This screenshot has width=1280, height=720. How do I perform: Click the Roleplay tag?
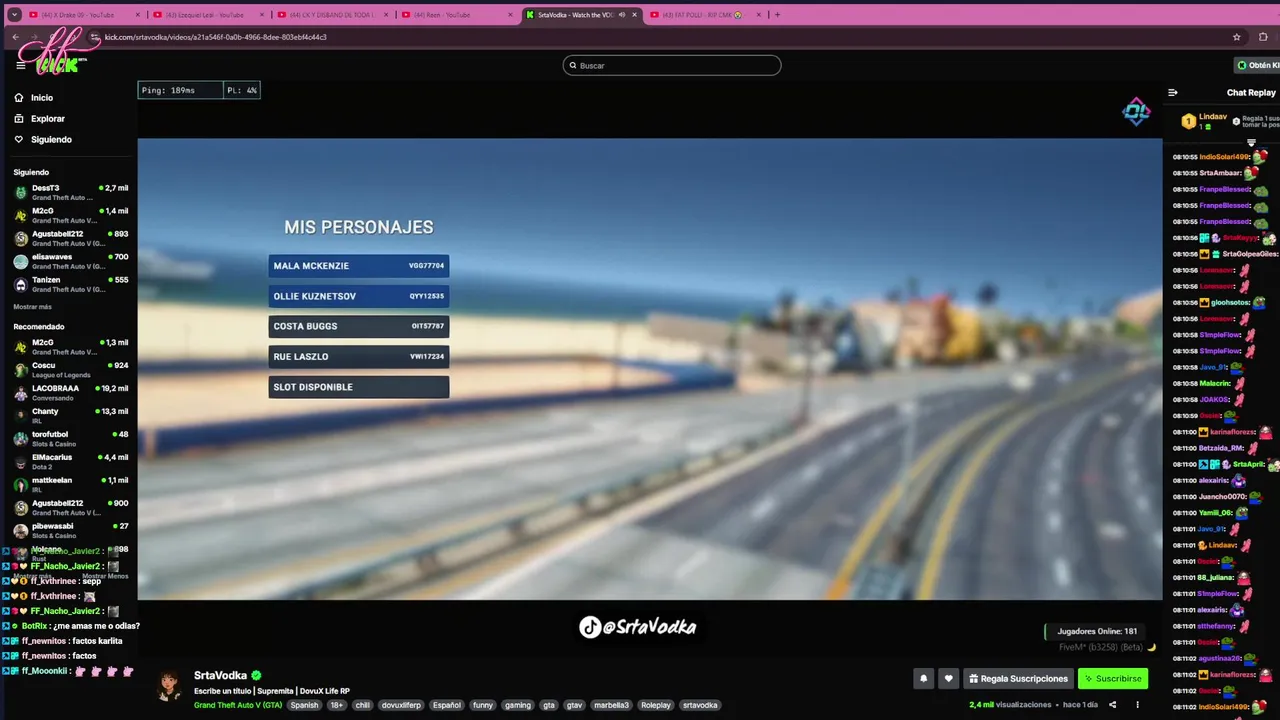coord(656,705)
